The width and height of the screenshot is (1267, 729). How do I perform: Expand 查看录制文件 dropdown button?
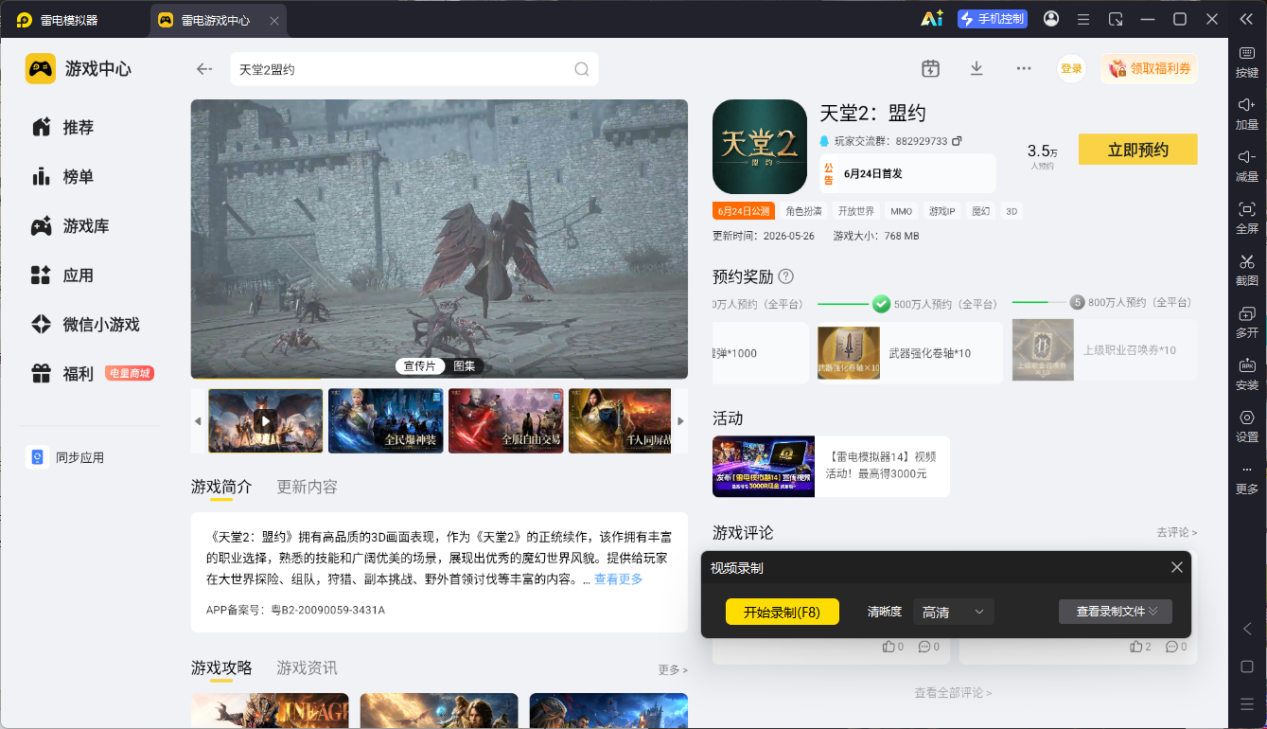pyautogui.click(x=1116, y=611)
